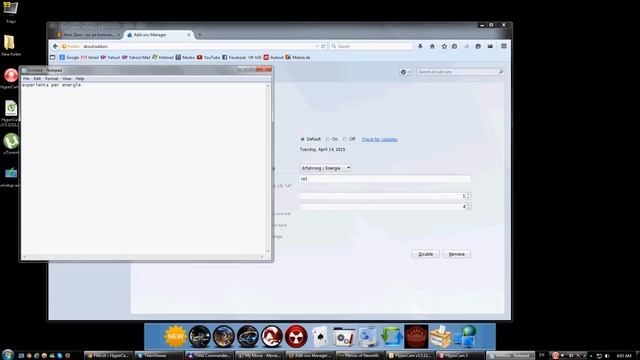Go to Firefox home page icon
The image size is (640, 360).
coord(432,46)
